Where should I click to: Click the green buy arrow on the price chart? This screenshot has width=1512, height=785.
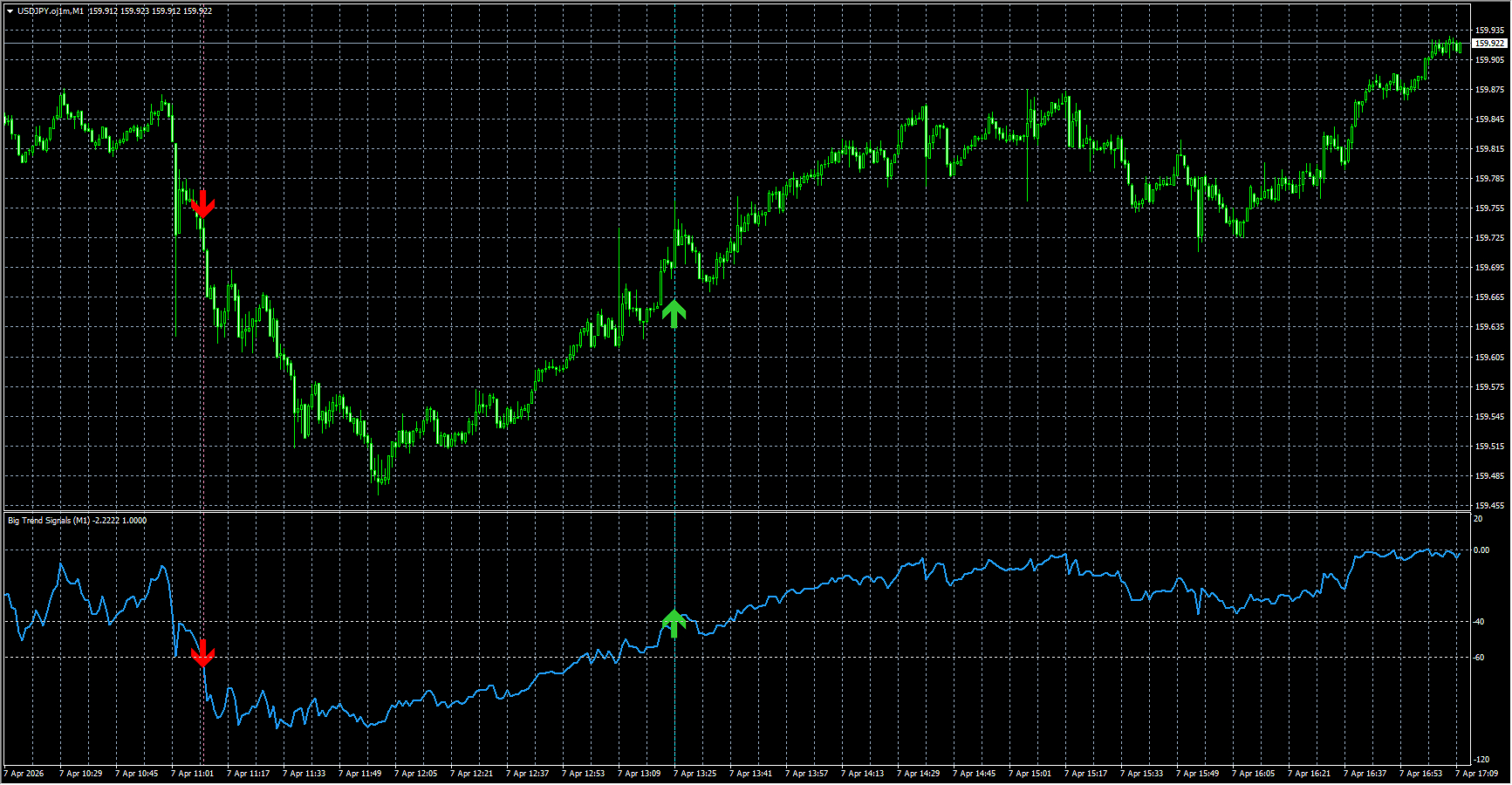click(674, 312)
